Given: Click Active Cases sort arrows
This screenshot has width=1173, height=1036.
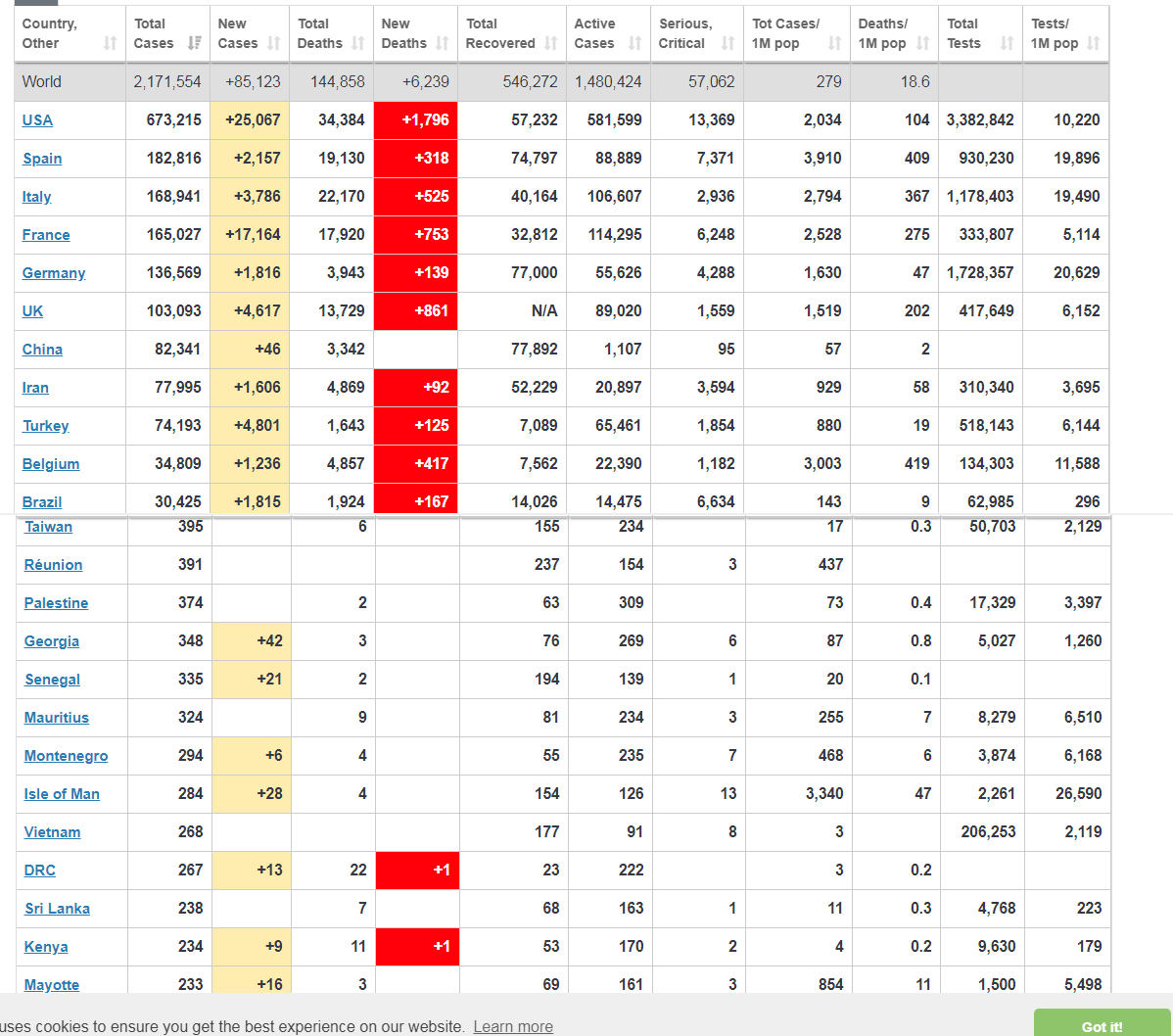Looking at the screenshot, I should [x=634, y=43].
